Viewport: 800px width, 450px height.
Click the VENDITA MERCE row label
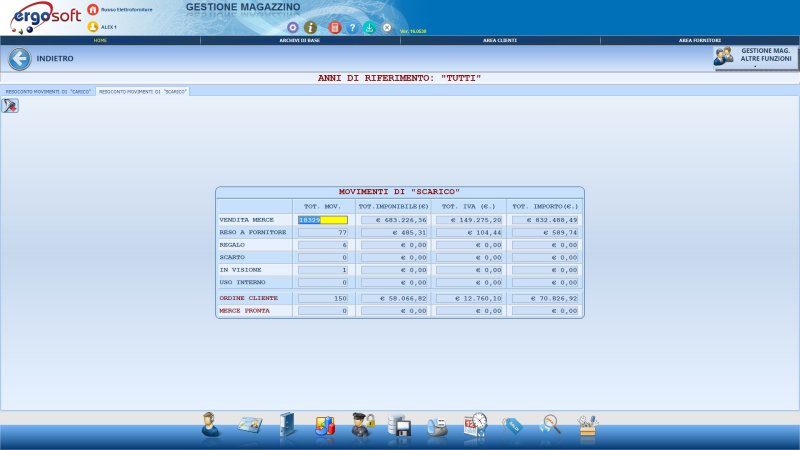246,220
